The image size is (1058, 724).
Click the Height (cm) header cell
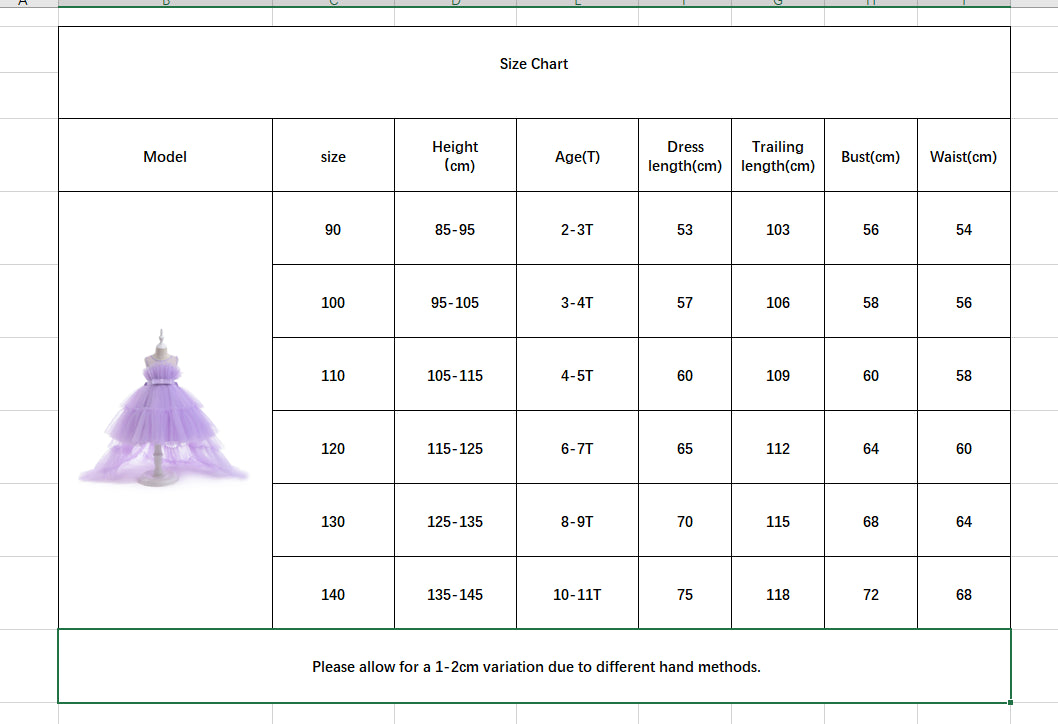point(455,156)
